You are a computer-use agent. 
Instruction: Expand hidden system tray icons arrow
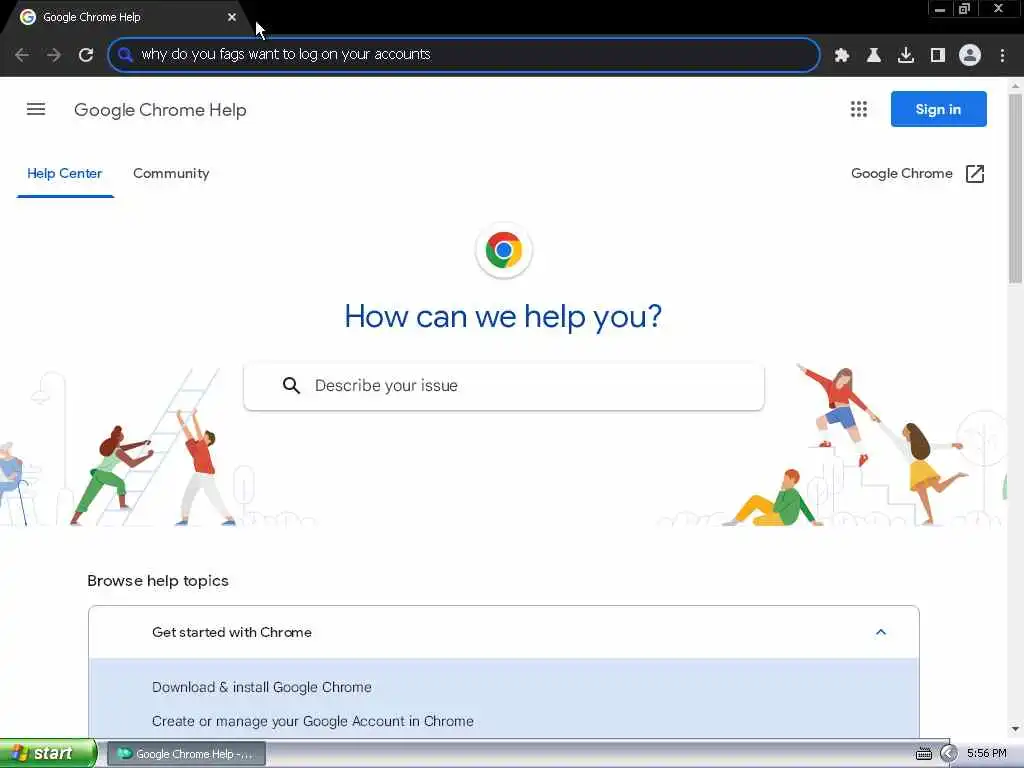948,754
